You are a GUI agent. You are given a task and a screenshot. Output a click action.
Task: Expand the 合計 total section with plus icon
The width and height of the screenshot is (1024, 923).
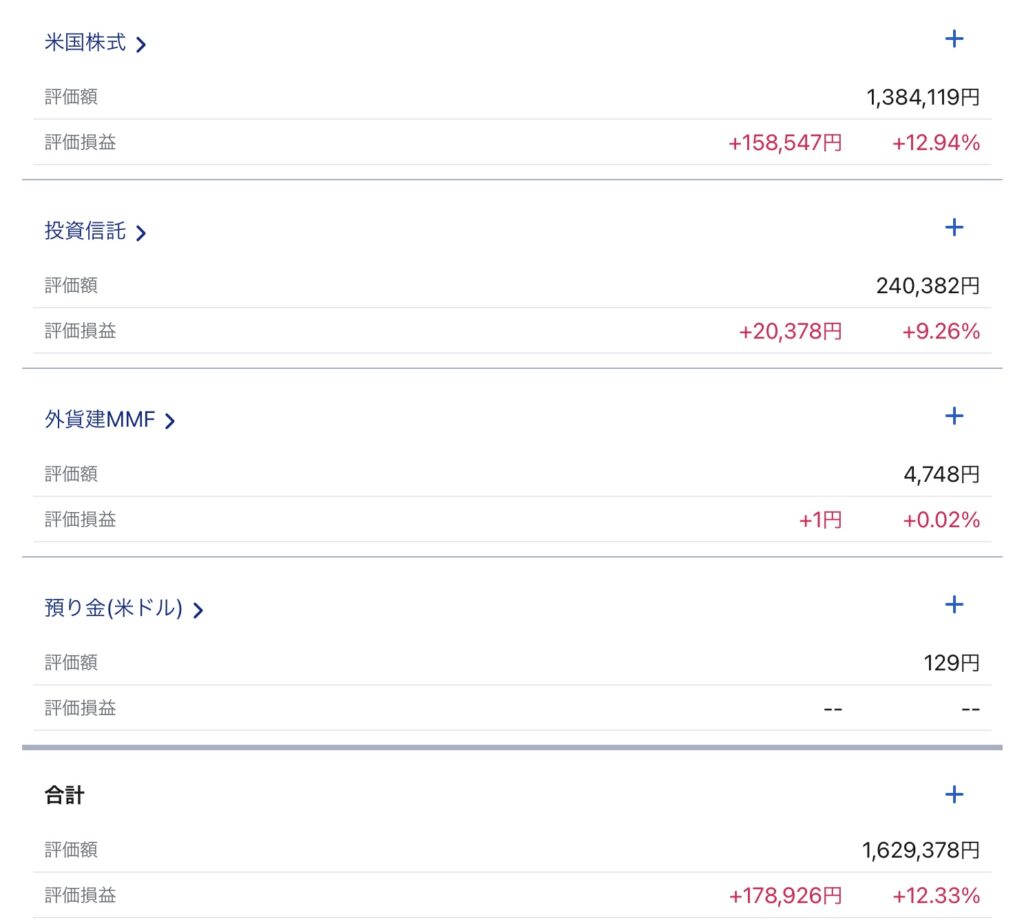click(953, 794)
